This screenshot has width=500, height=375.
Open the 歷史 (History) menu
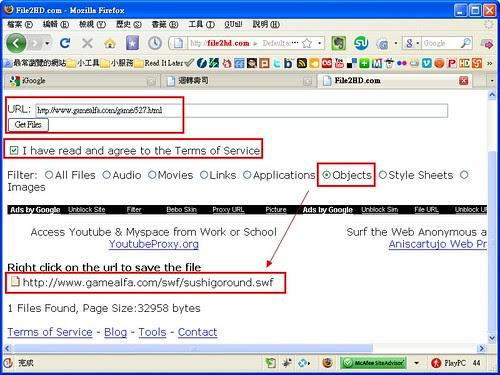point(128,24)
